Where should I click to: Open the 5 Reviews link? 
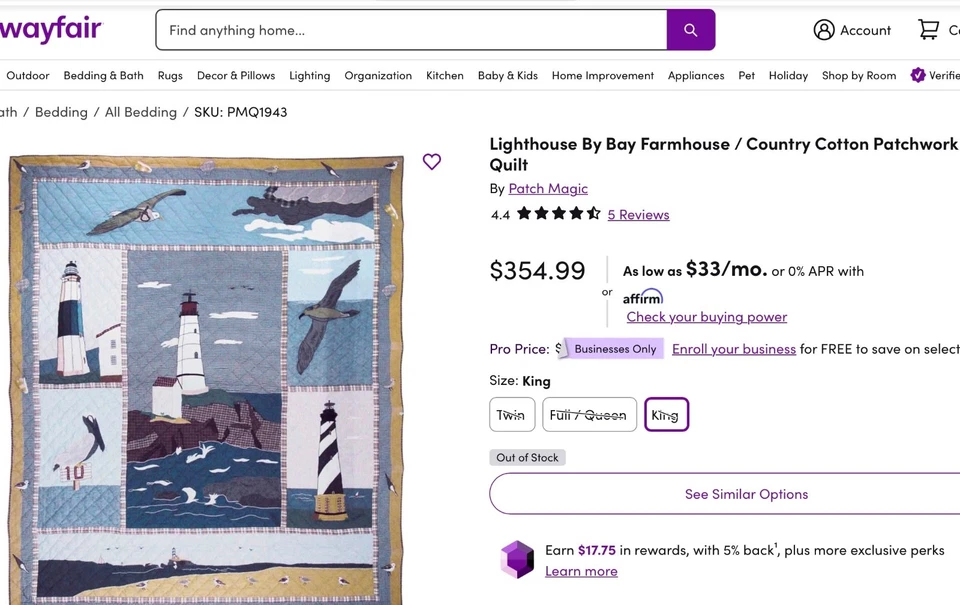(x=638, y=214)
